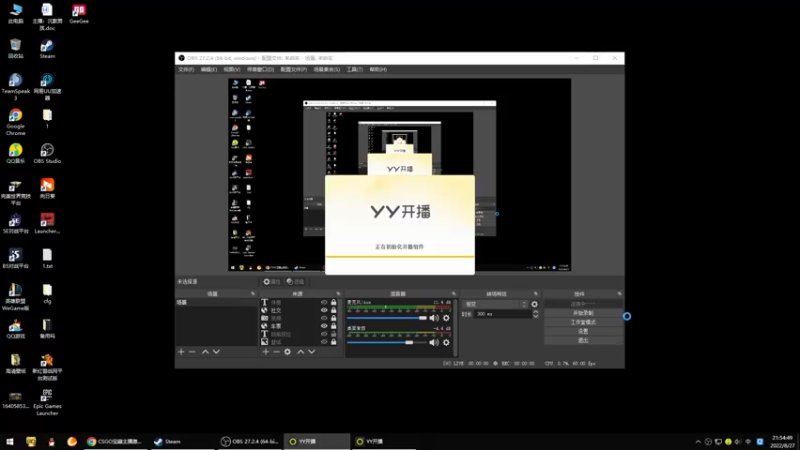
Task: Toggle lock on the 车票 source
Action: (334, 326)
